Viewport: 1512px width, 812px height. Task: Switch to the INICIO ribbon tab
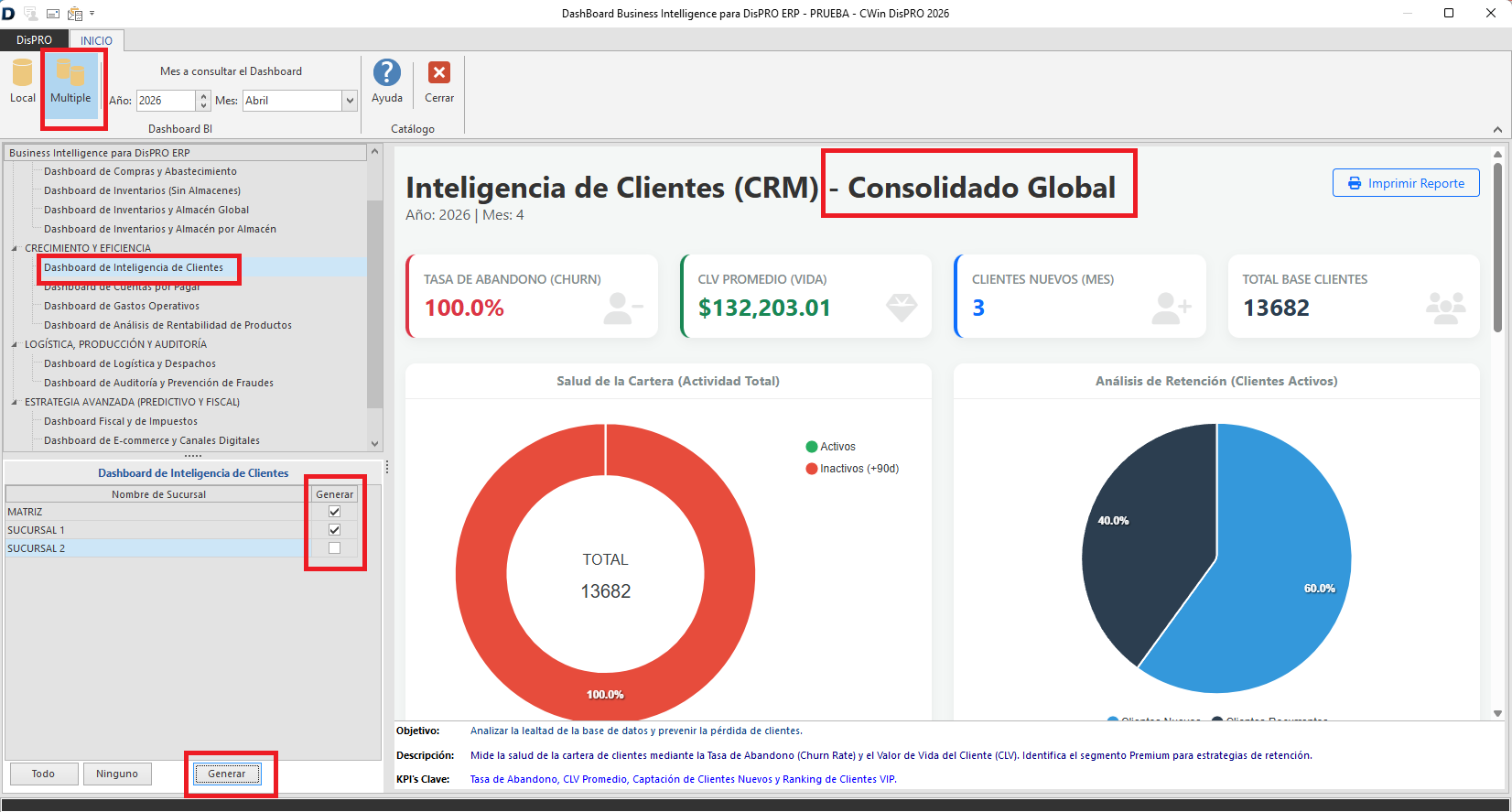[96, 40]
